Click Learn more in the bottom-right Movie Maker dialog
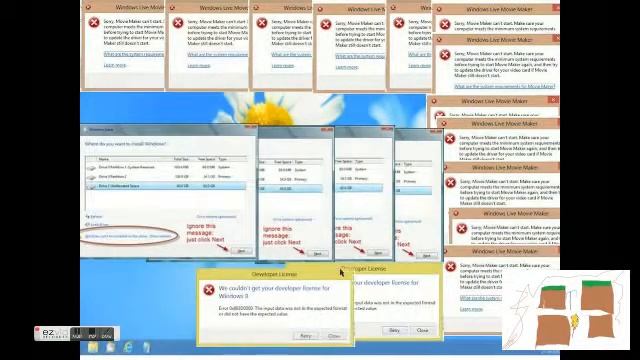This screenshot has height=360, width=640. click(471, 309)
